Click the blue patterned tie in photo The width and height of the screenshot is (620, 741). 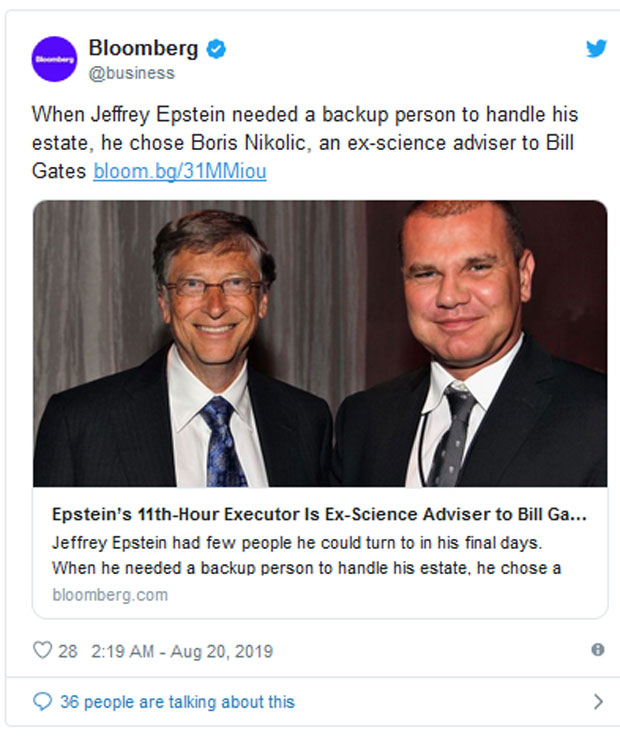coord(221,443)
